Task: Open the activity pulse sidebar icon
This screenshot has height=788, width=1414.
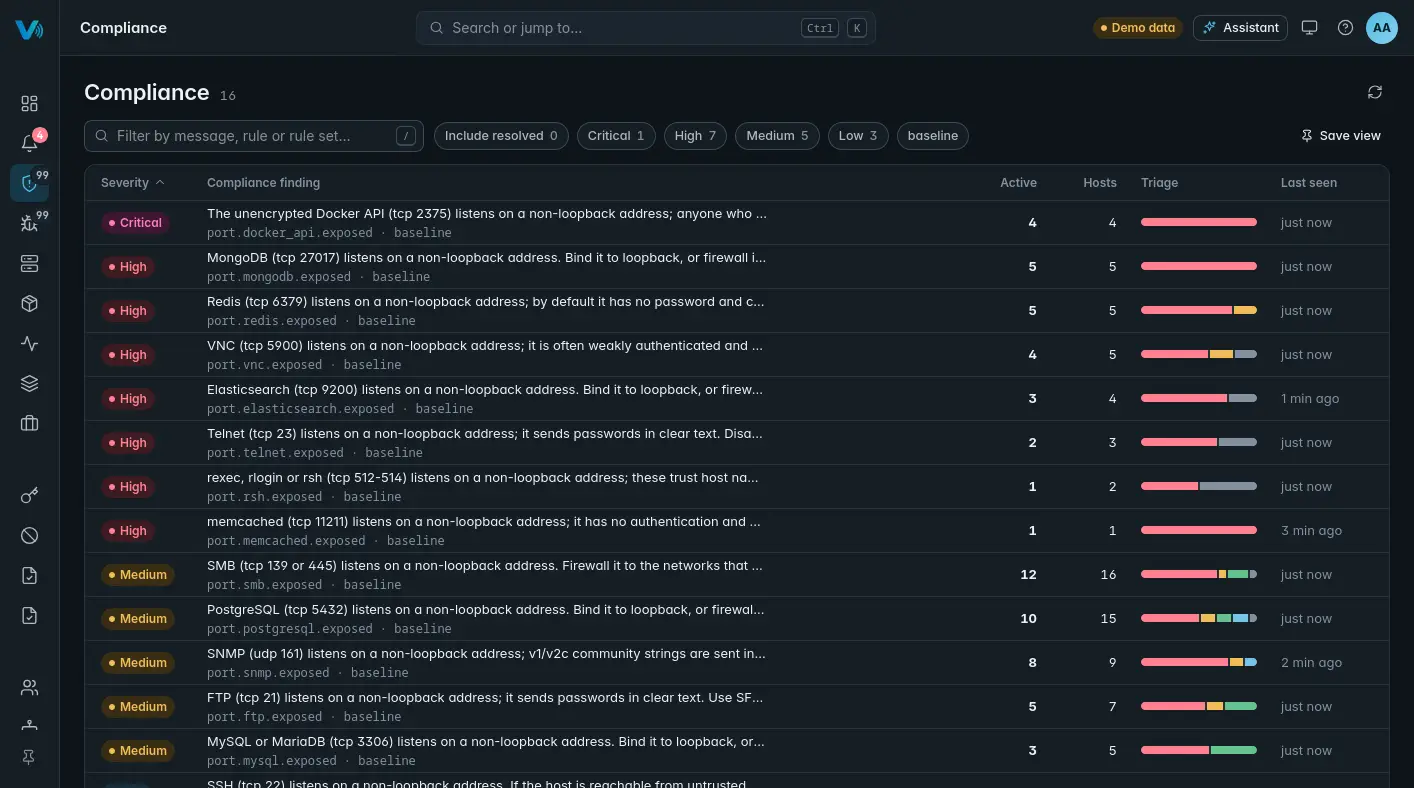Action: (x=29, y=343)
